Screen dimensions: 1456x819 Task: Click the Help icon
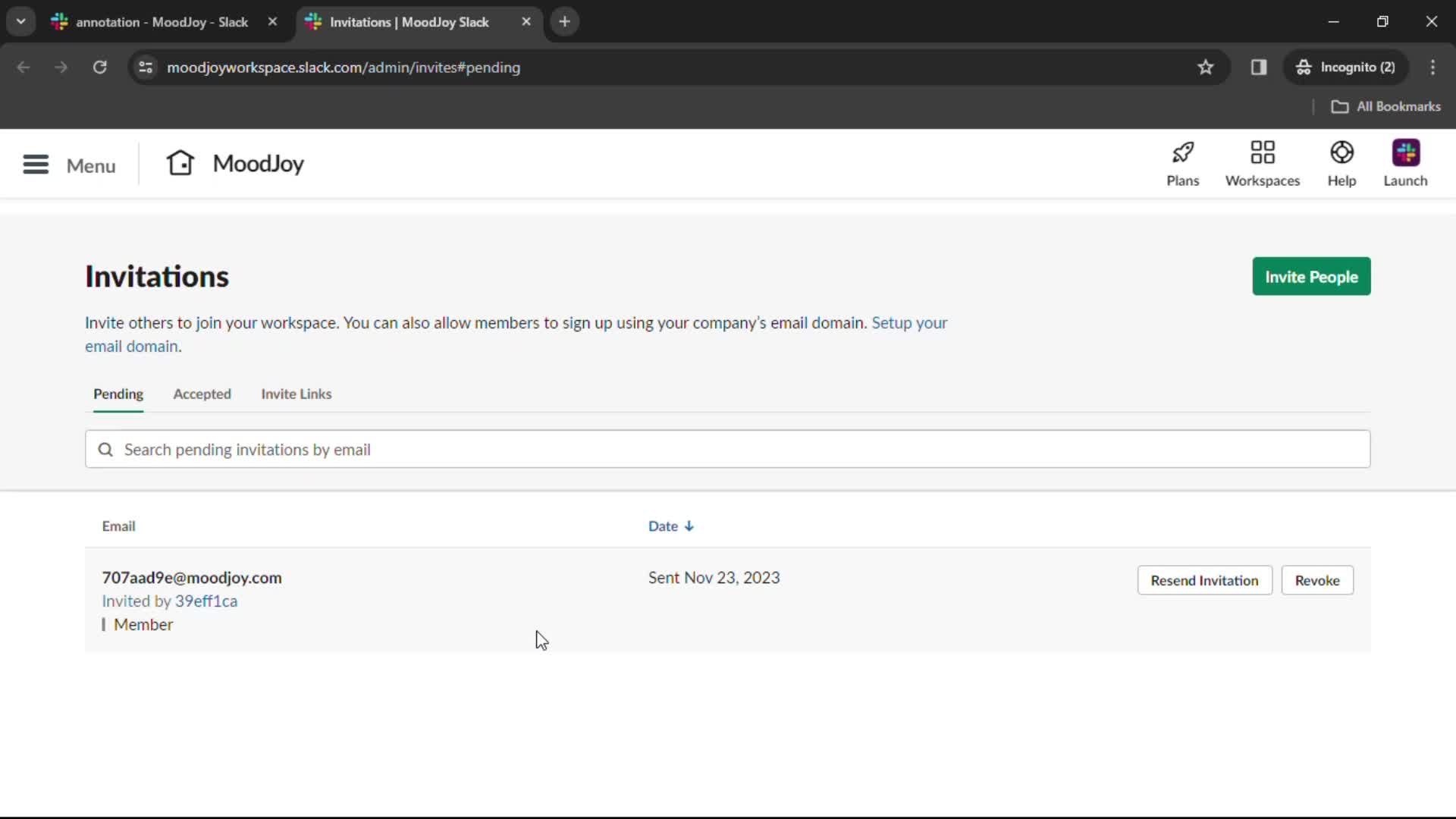(1342, 163)
